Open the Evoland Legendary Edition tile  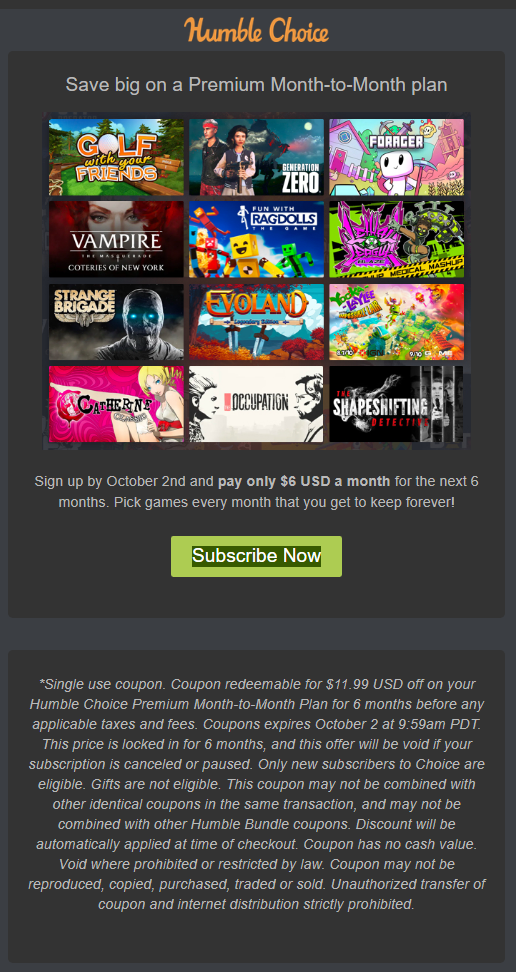256,322
